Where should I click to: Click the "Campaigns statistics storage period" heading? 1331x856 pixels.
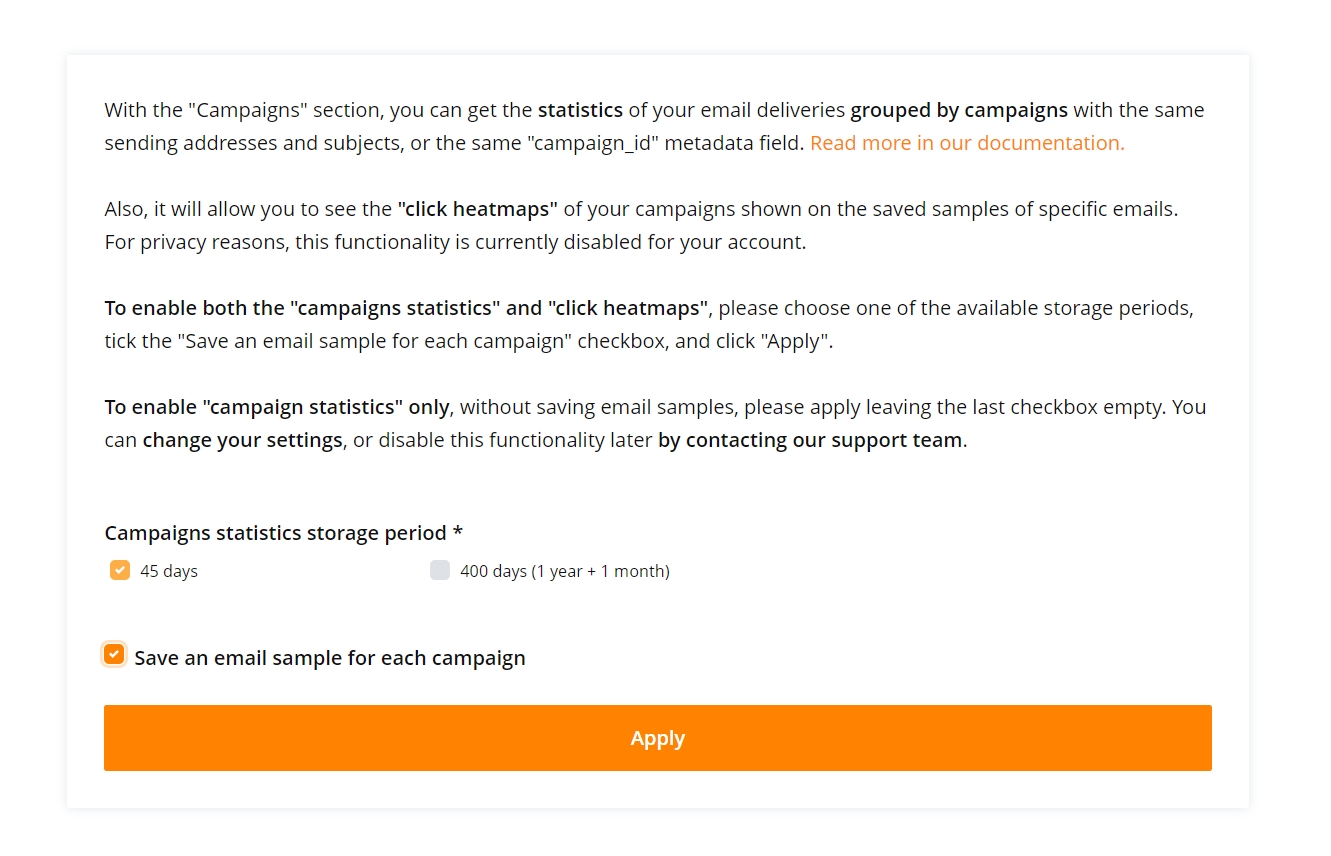point(275,533)
